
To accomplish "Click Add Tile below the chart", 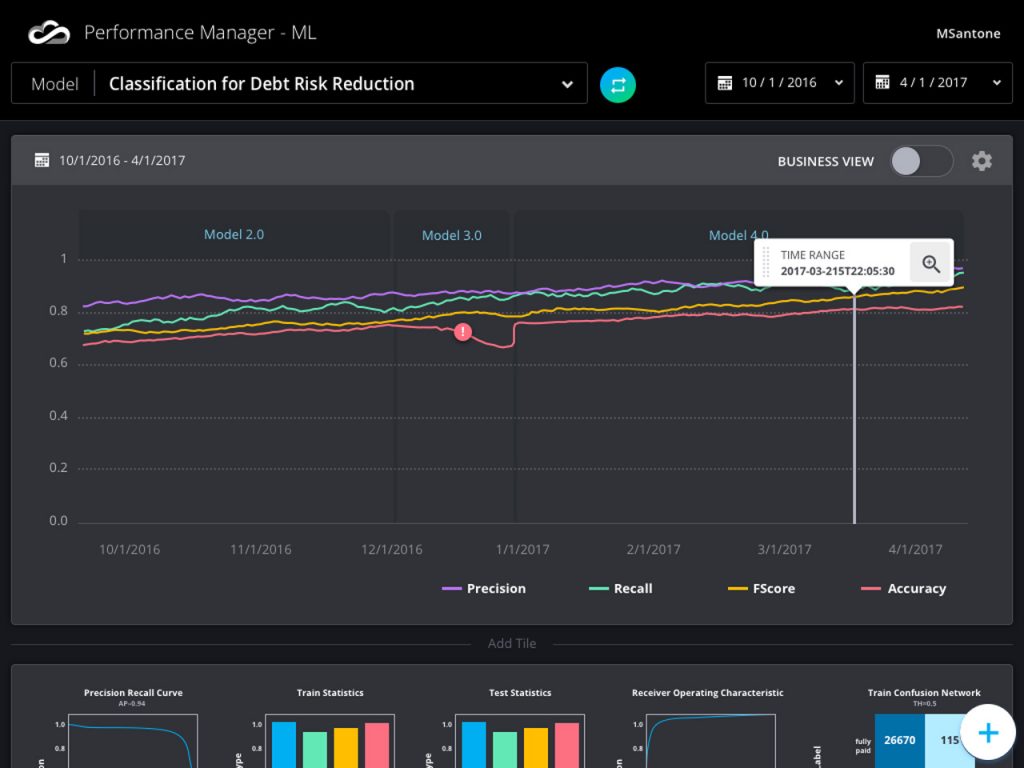I will 511,643.
